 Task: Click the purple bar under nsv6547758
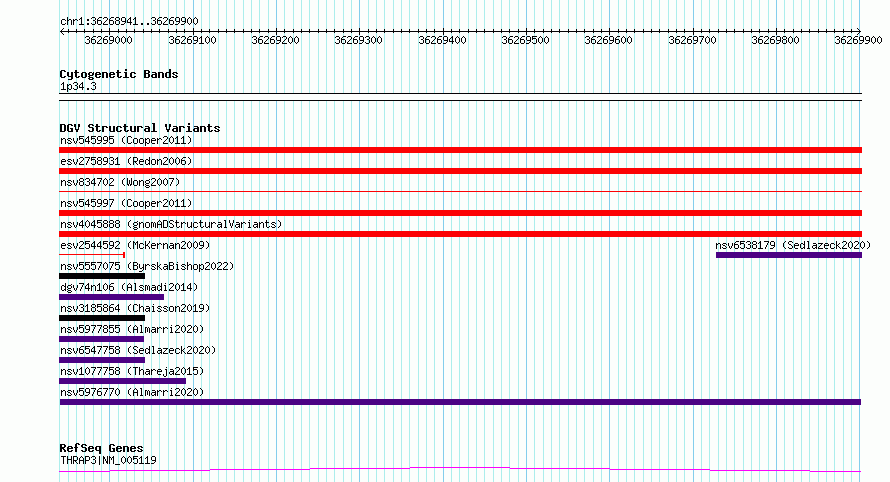[102, 360]
